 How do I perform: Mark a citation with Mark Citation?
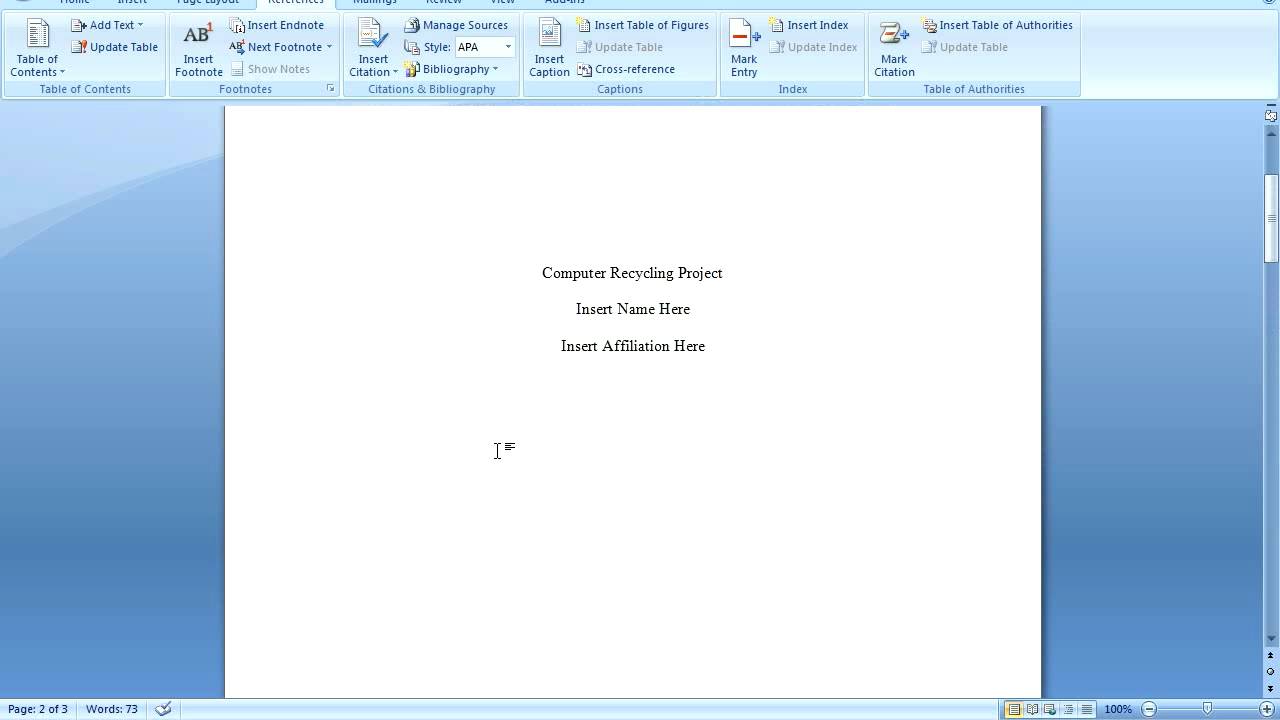click(894, 47)
